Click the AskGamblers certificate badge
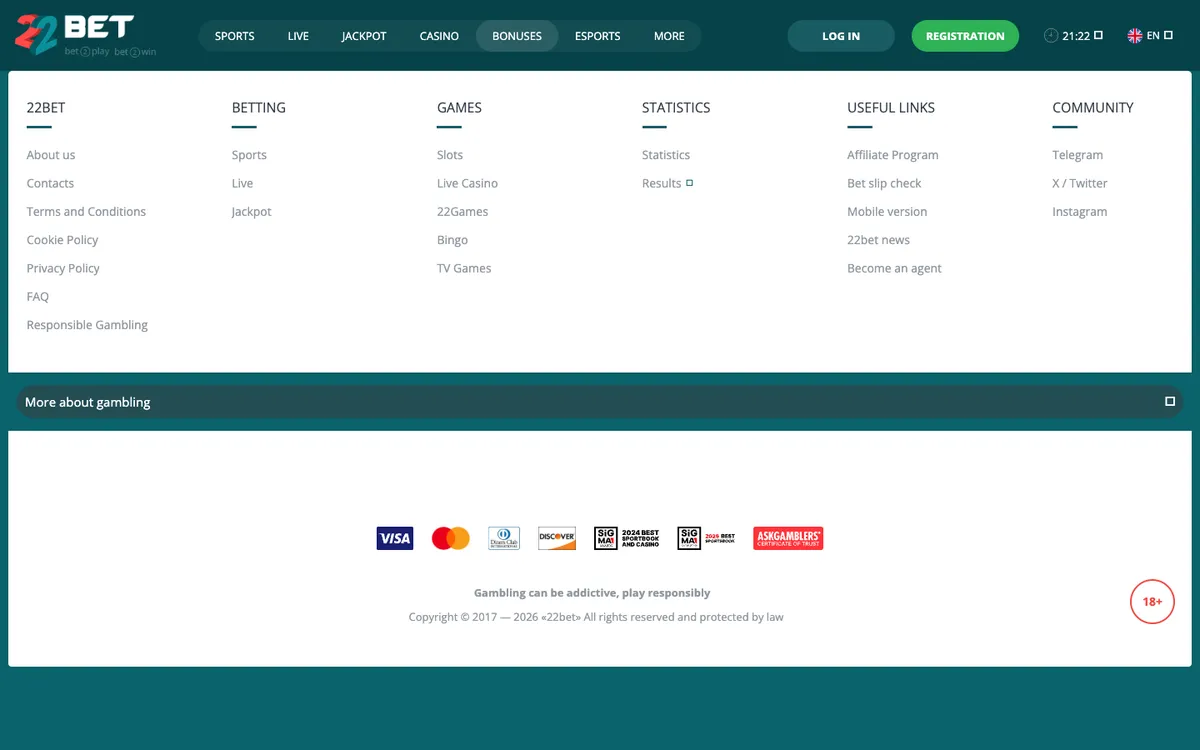Screen dimensions: 1200x750 pos(788,539)
